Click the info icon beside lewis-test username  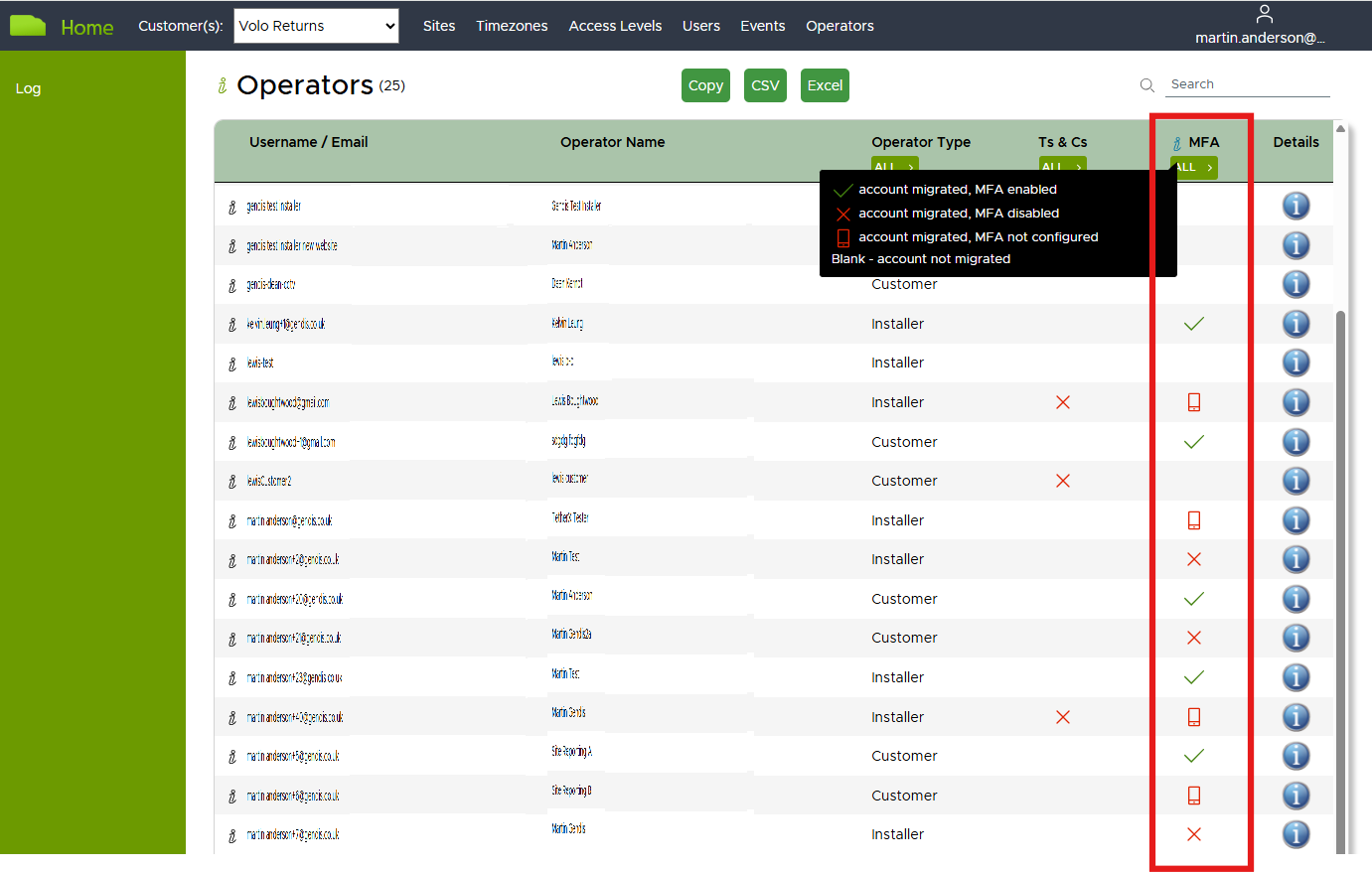[x=231, y=363]
